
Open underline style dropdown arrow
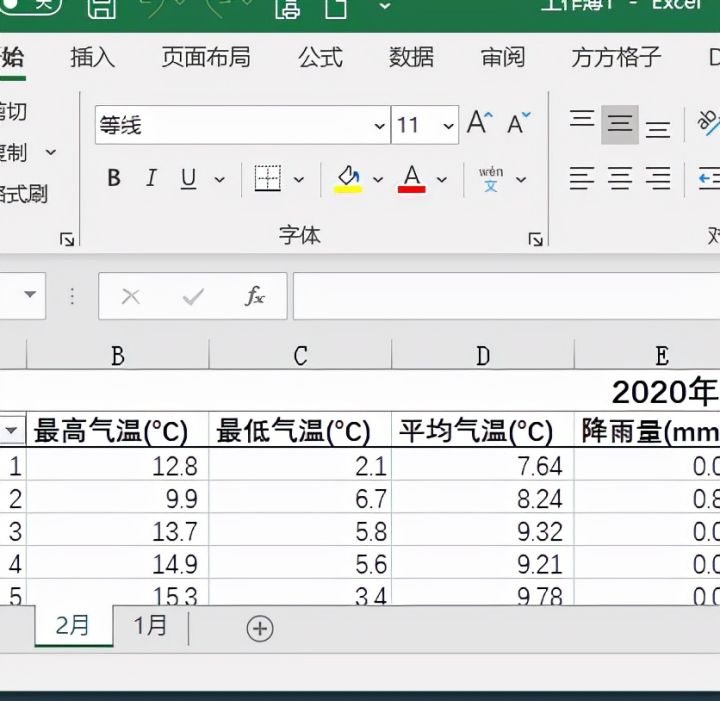219,179
